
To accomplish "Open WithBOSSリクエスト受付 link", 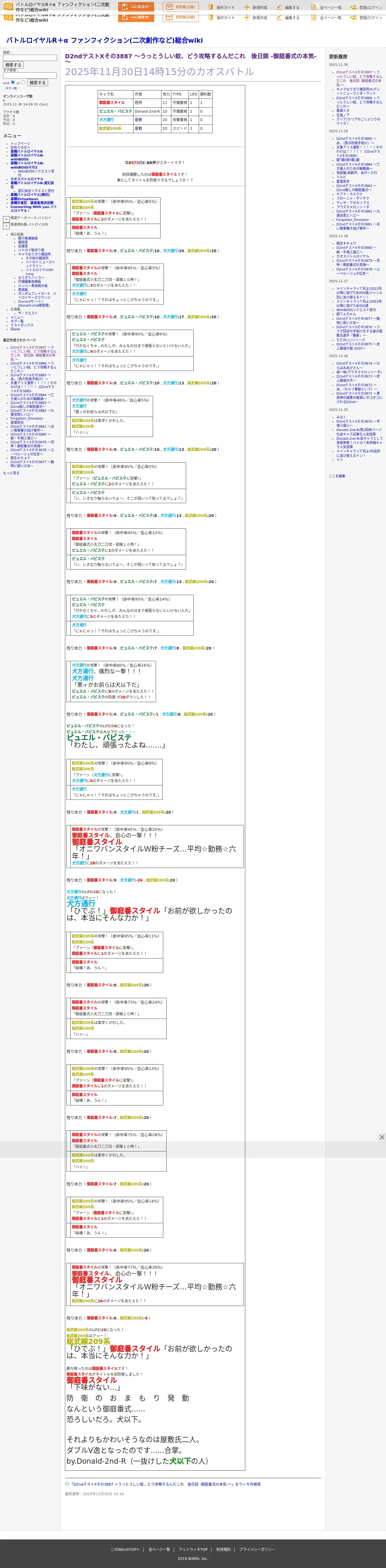I will (36, 173).
